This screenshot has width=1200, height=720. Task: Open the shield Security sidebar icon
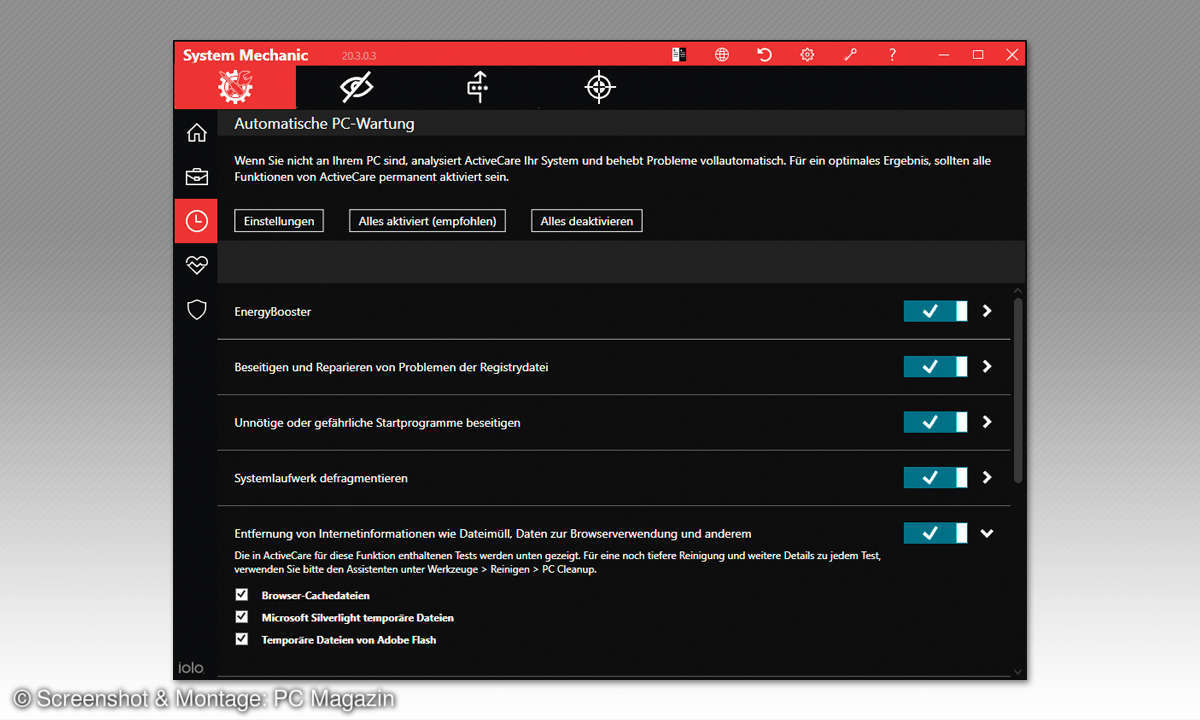pyautogui.click(x=197, y=309)
